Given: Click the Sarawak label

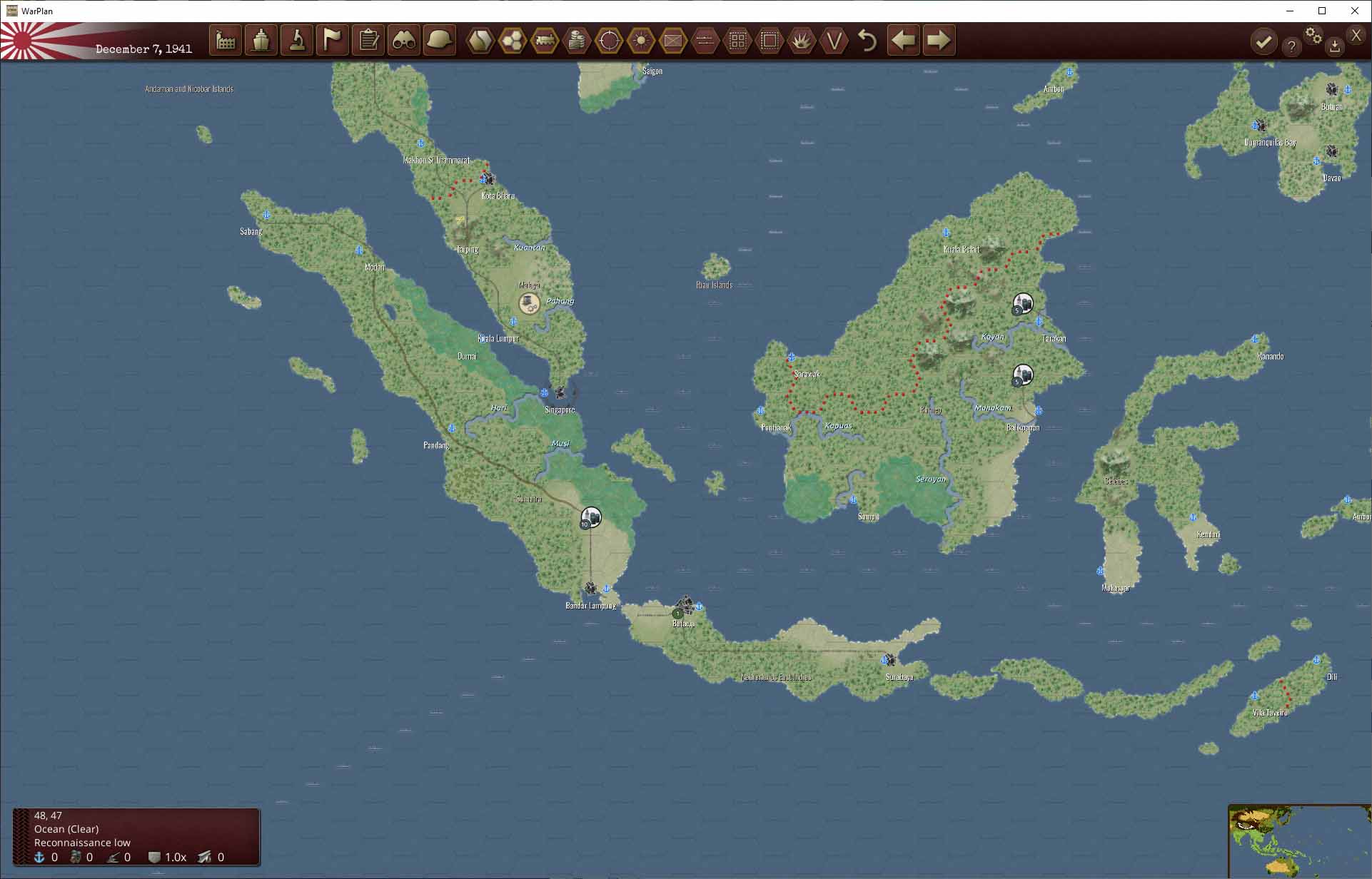Looking at the screenshot, I should [x=807, y=375].
